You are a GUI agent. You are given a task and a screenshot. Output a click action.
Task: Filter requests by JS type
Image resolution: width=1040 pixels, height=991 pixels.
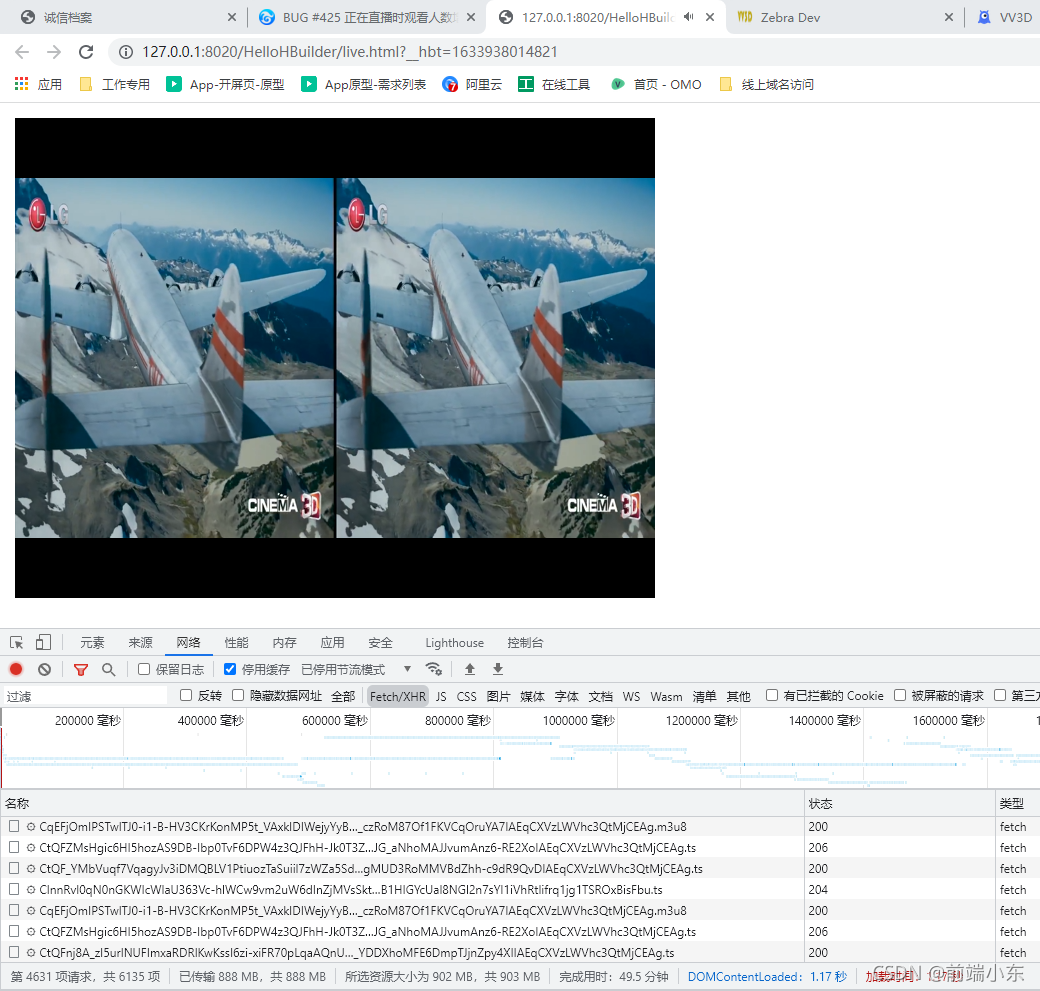coord(441,696)
